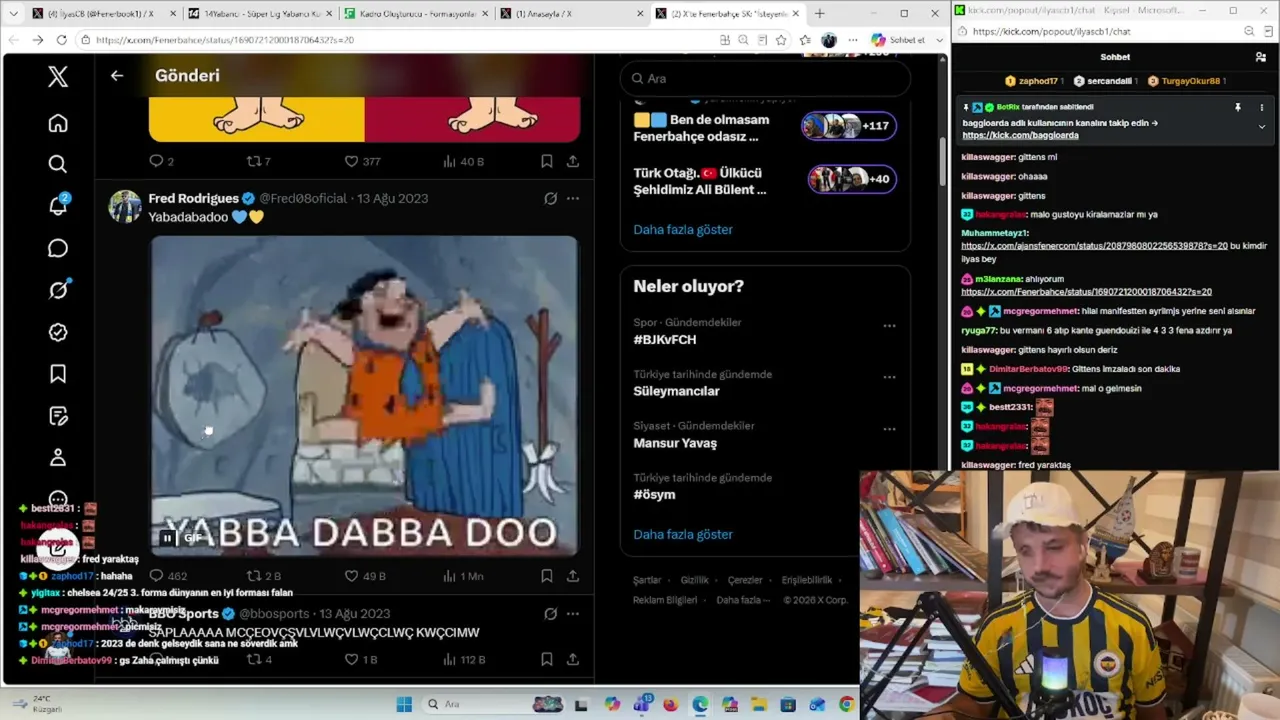This screenshot has height=720, width=1280.
Task: Show more trends under Neler oluyor
Action: click(x=683, y=534)
